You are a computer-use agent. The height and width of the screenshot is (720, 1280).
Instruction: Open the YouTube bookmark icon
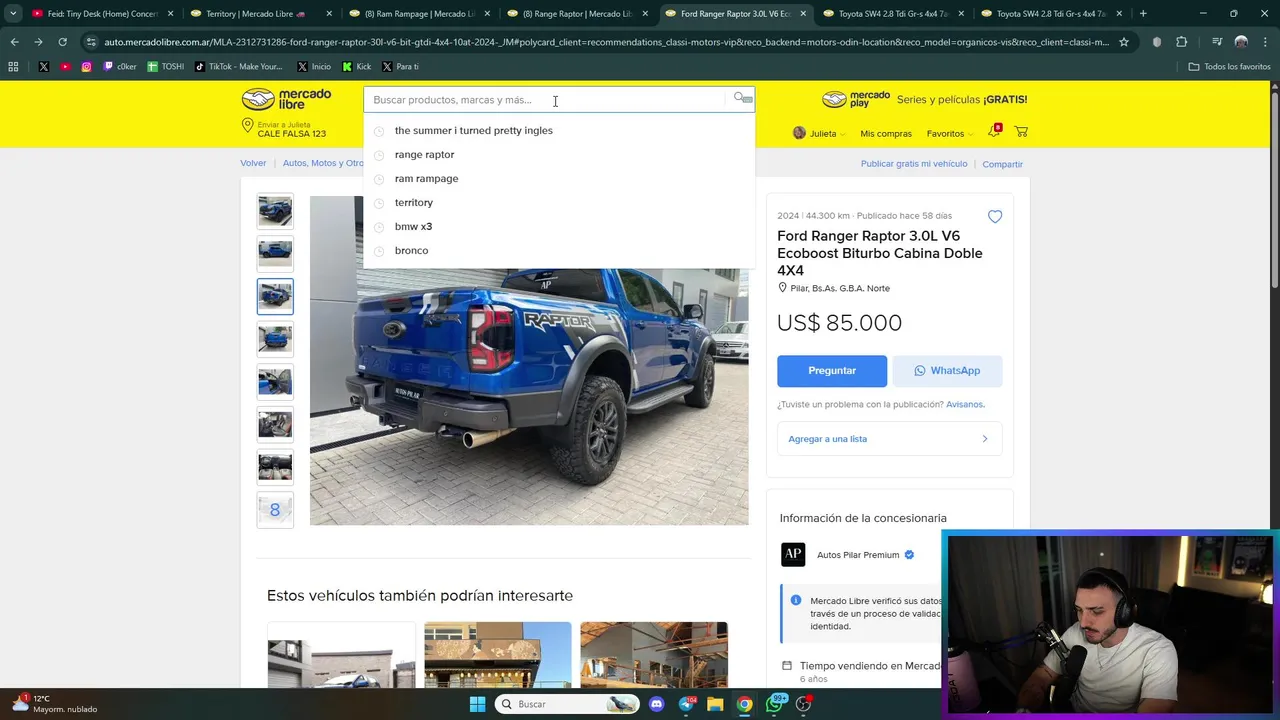[65, 66]
